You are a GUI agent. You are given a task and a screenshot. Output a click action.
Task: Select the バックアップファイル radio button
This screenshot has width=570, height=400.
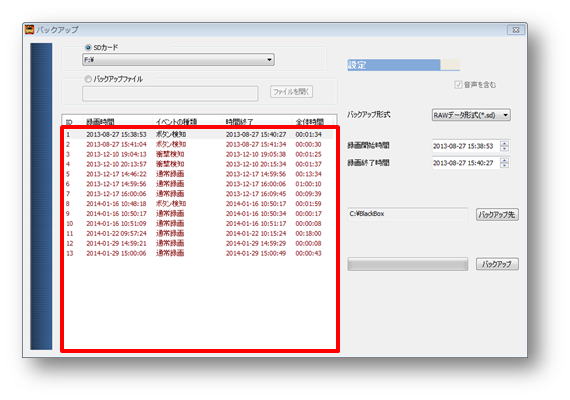(88, 79)
